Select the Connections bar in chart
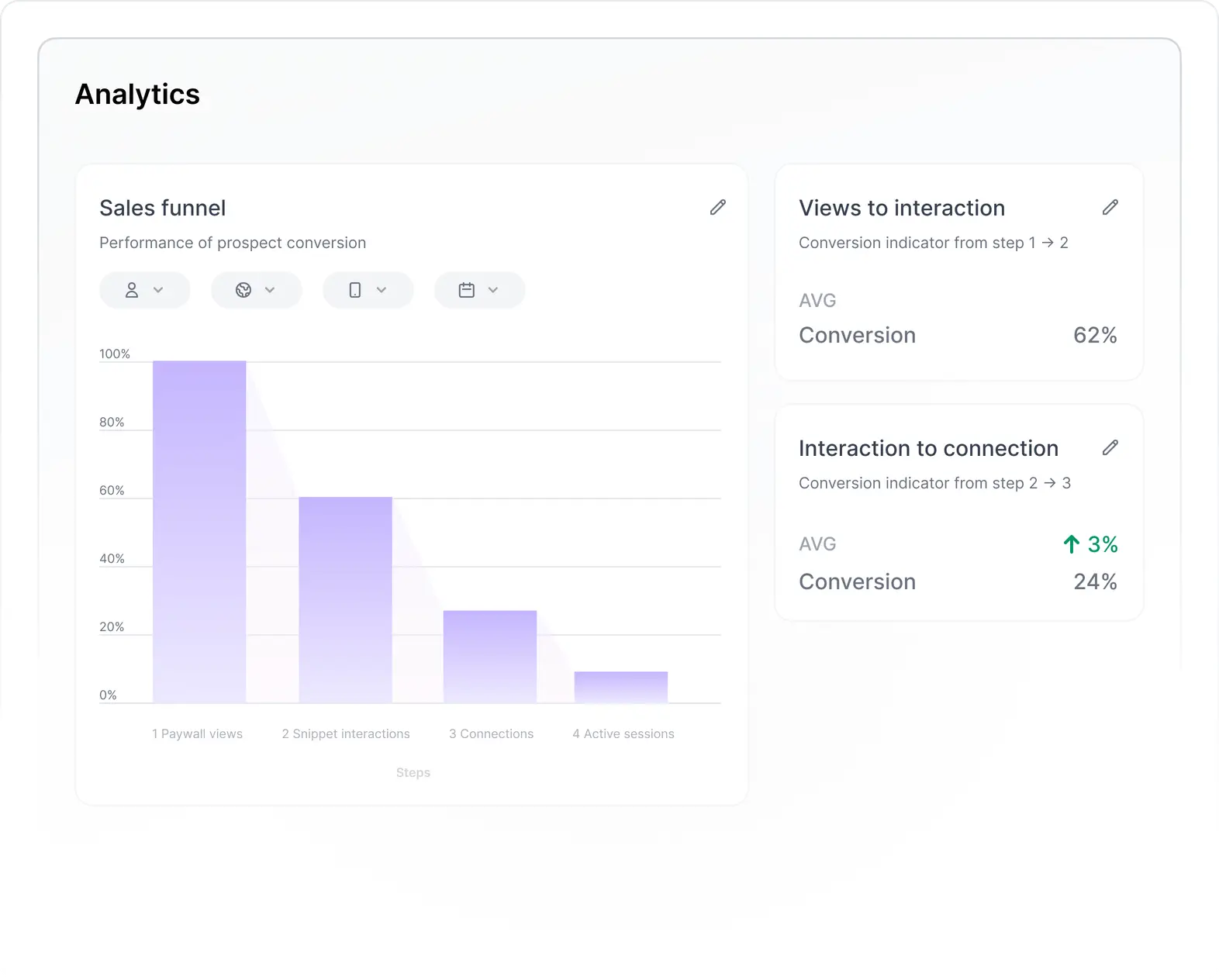 (x=490, y=657)
